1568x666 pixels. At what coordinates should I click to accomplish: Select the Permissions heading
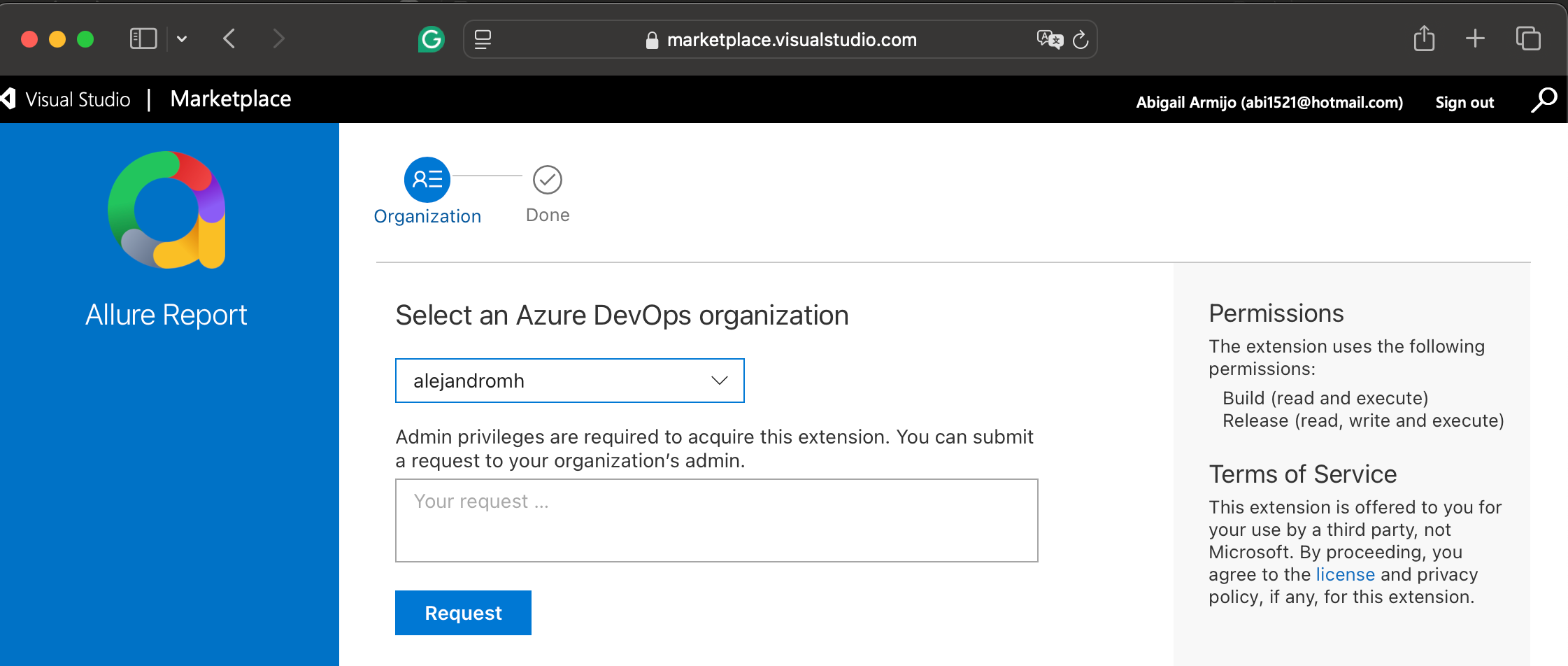click(x=1276, y=313)
